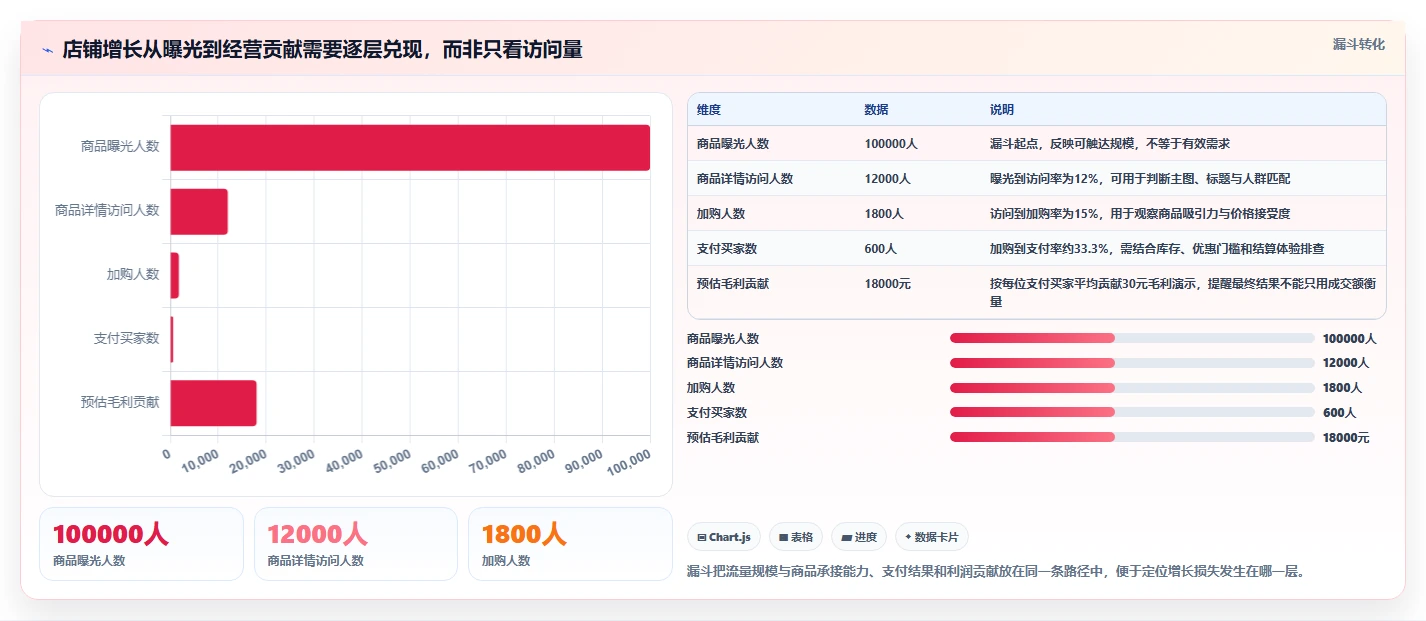
Task: Click table cell 18000元
Action: 888,284
